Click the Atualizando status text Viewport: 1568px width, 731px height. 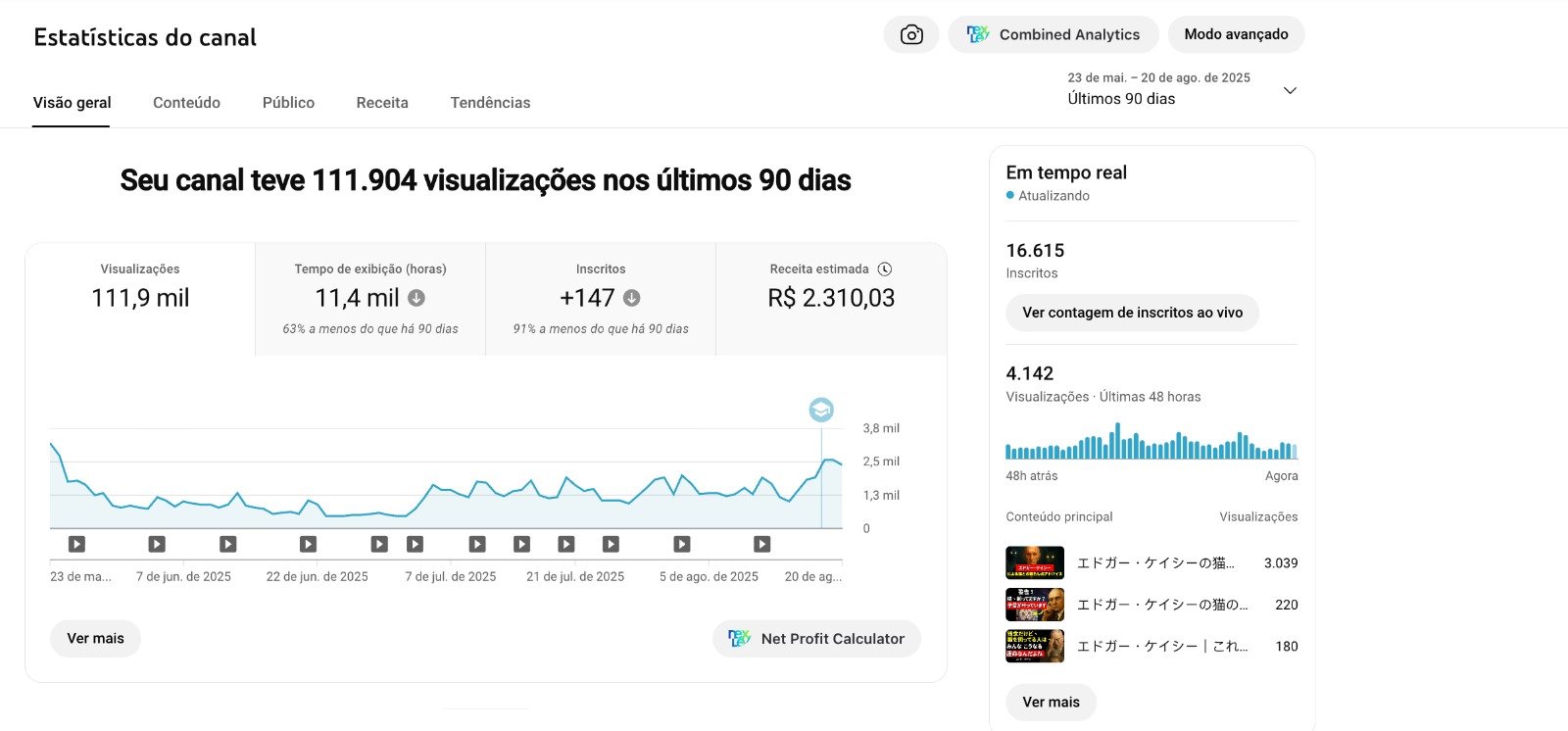(x=1053, y=196)
